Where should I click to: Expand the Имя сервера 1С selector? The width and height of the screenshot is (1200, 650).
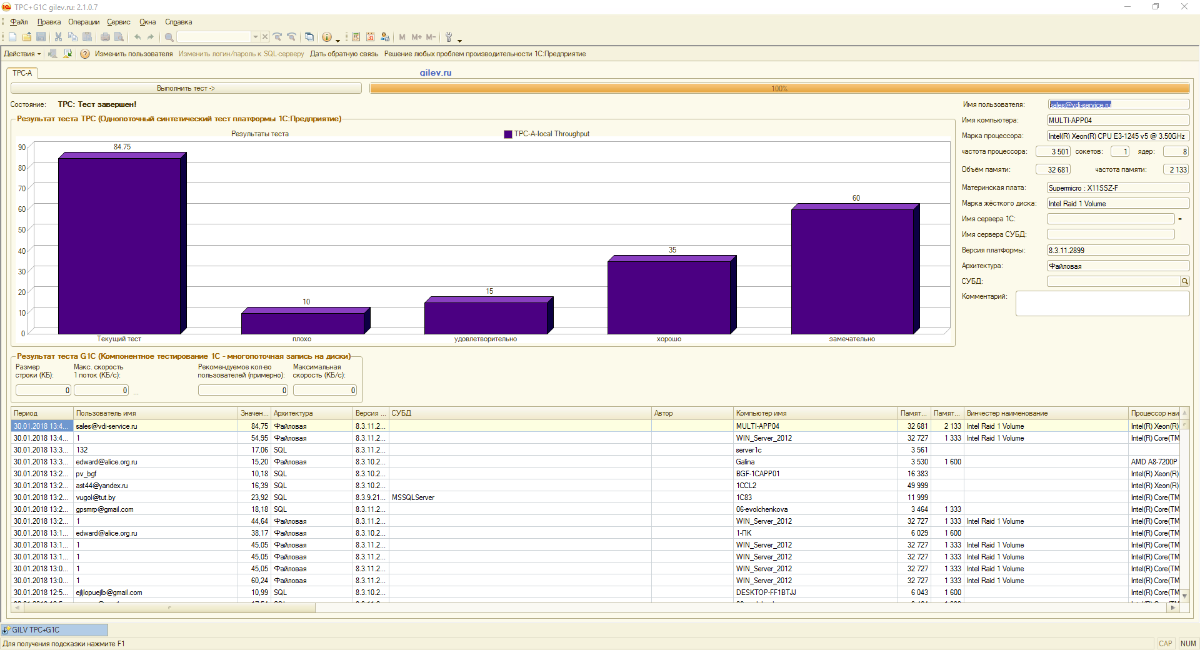pyautogui.click(x=1180, y=218)
